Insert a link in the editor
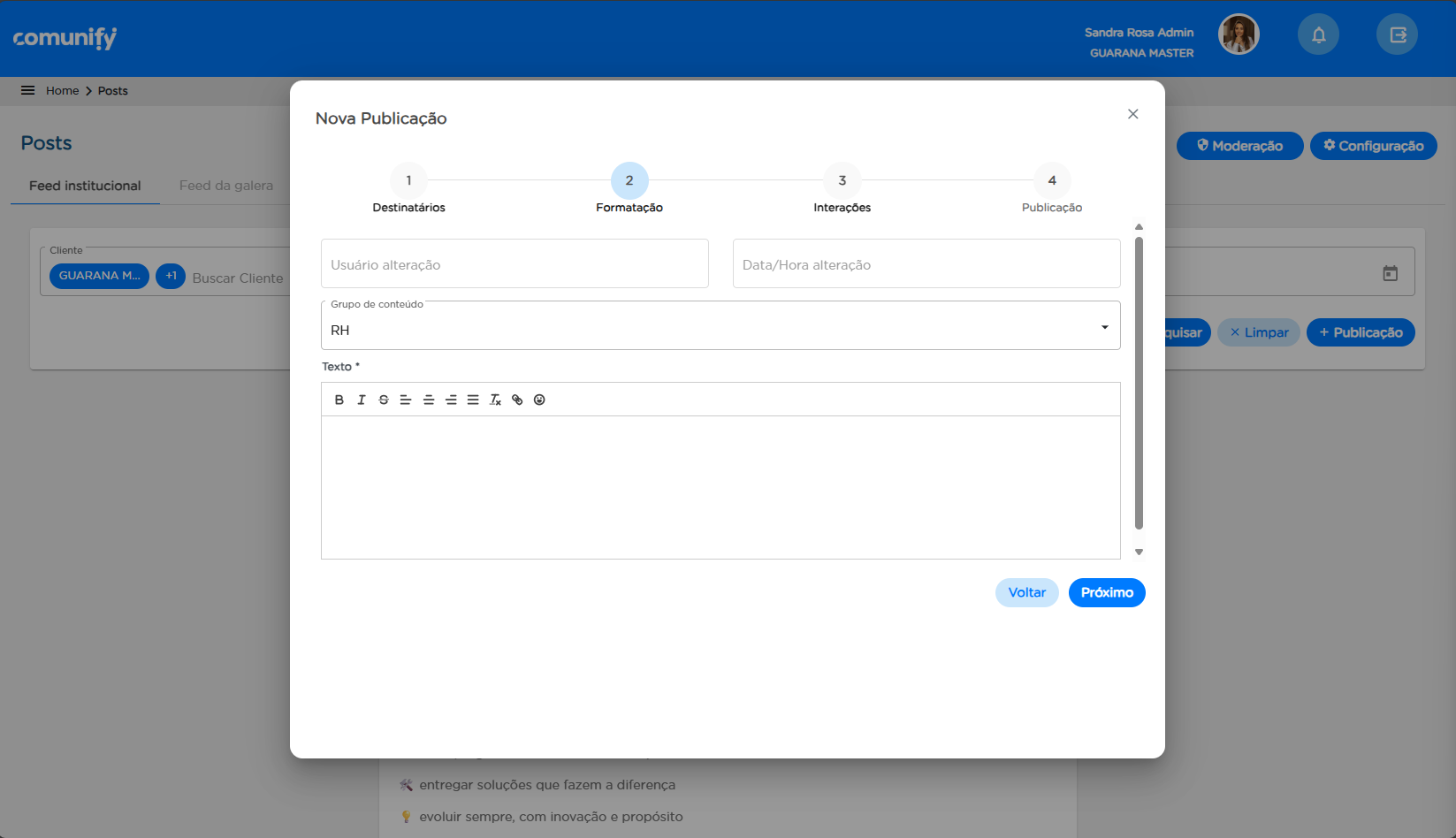Viewport: 1456px width, 838px height. click(x=517, y=400)
